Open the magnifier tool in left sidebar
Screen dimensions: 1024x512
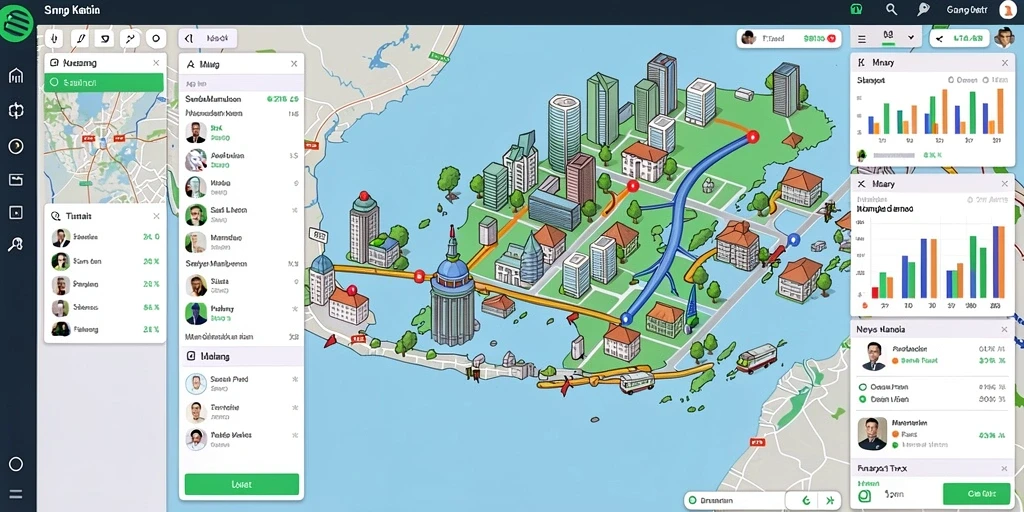[x=16, y=245]
